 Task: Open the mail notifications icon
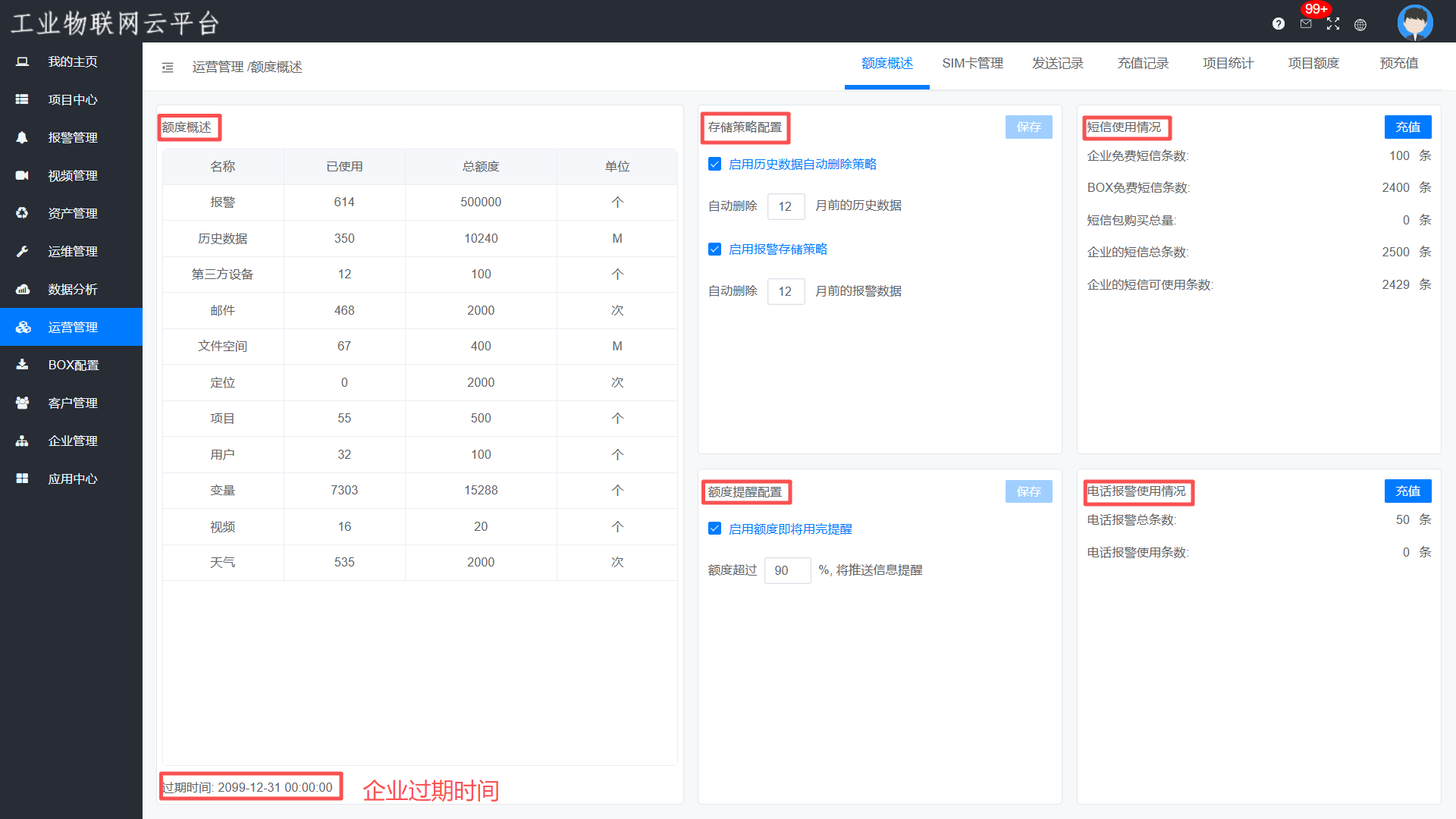click(1306, 24)
